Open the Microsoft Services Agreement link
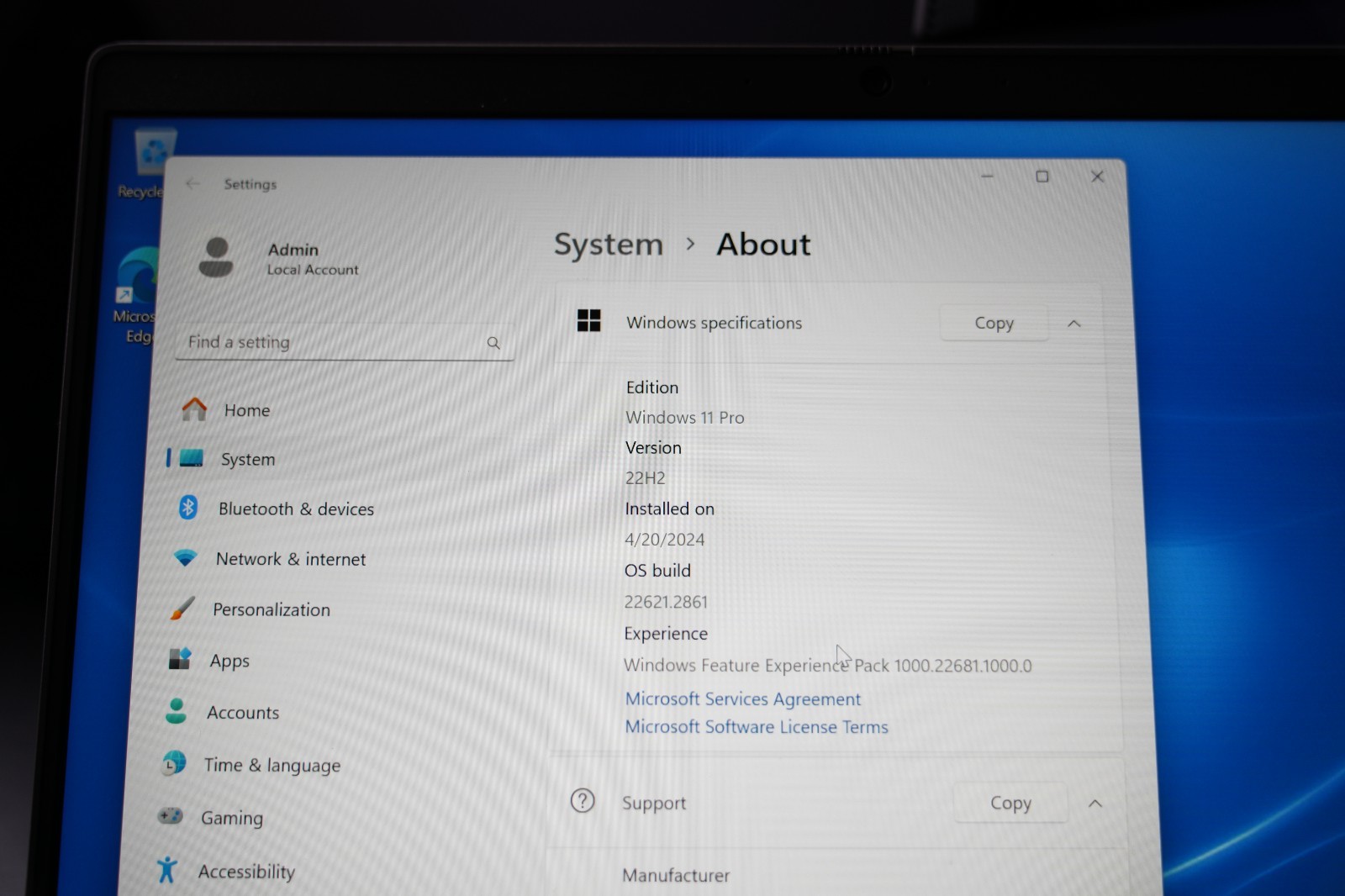The image size is (1345, 896). click(743, 698)
